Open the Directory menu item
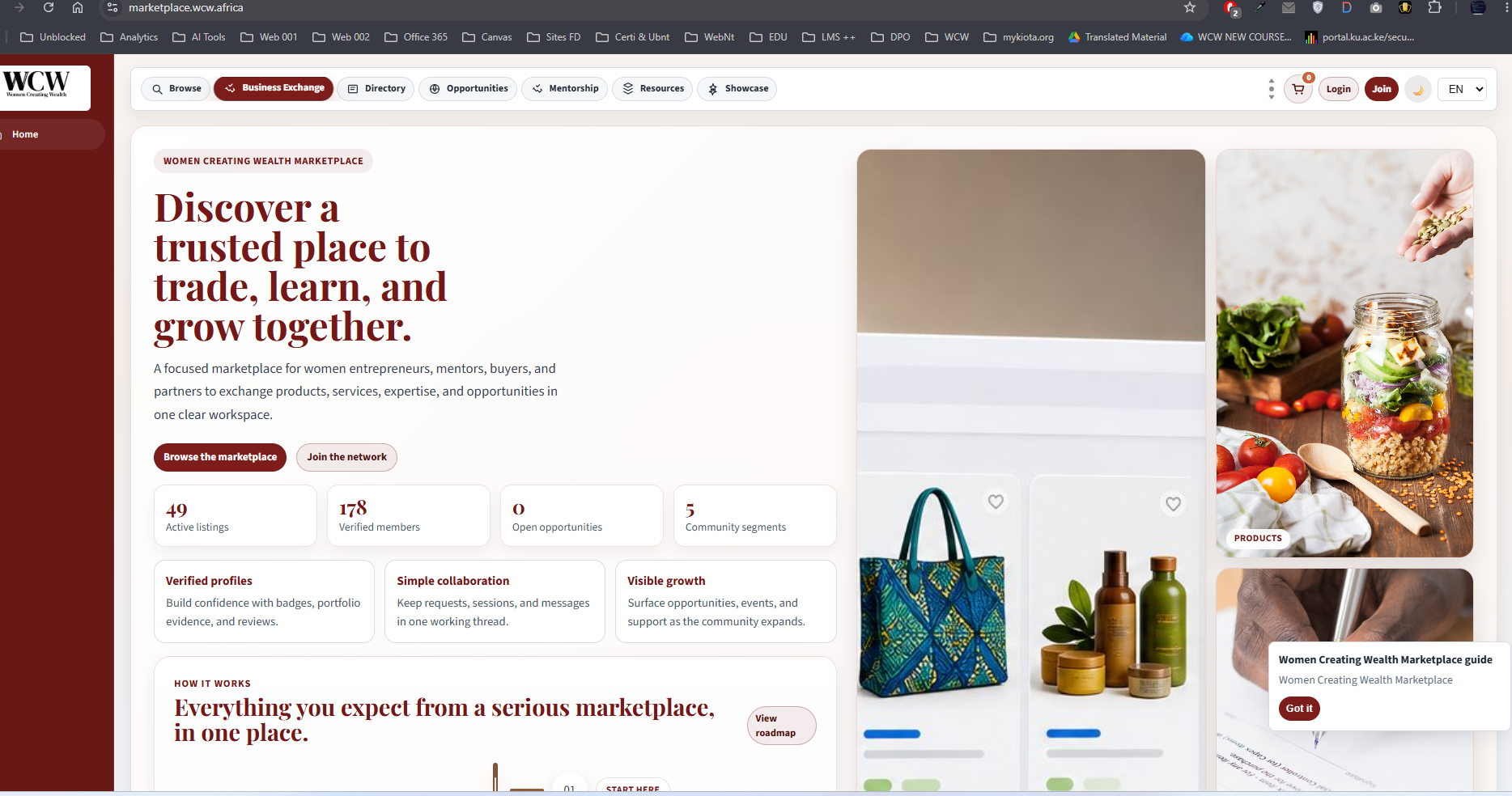Viewport: 1512px width, 796px height. click(x=376, y=88)
